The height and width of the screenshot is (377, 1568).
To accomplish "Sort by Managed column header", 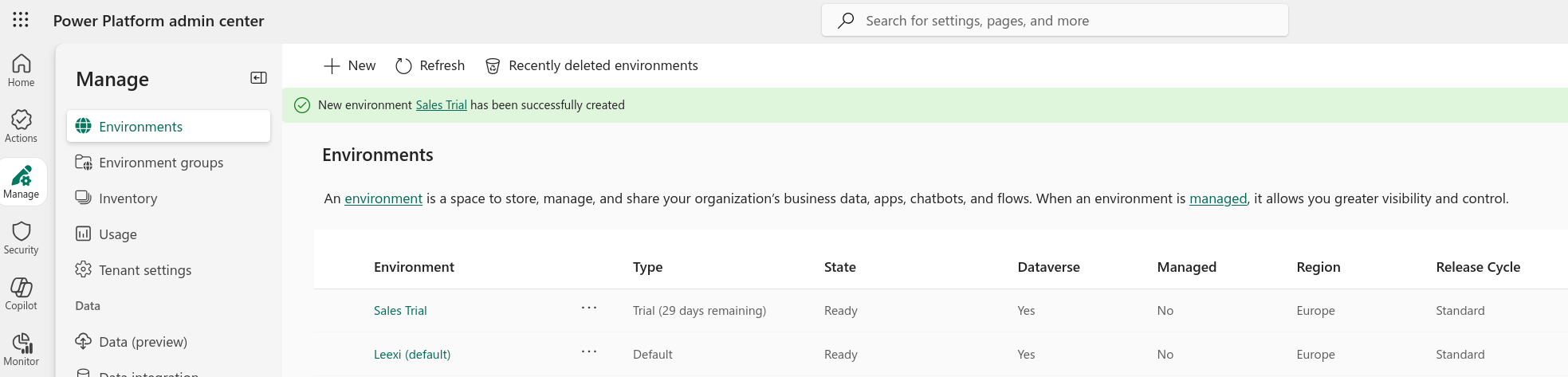I will tap(1186, 267).
